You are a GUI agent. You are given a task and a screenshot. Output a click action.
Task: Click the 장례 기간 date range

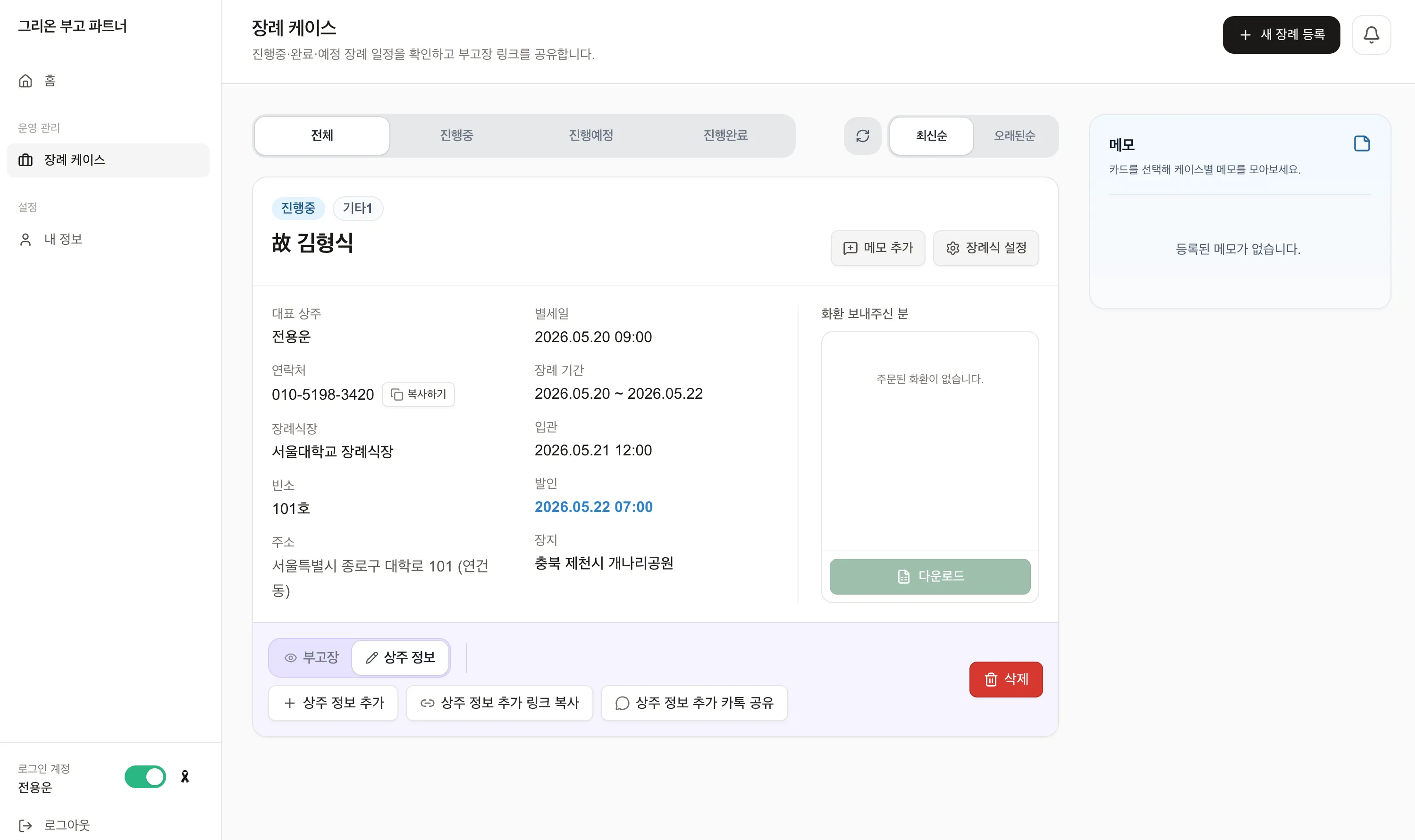coord(618,394)
